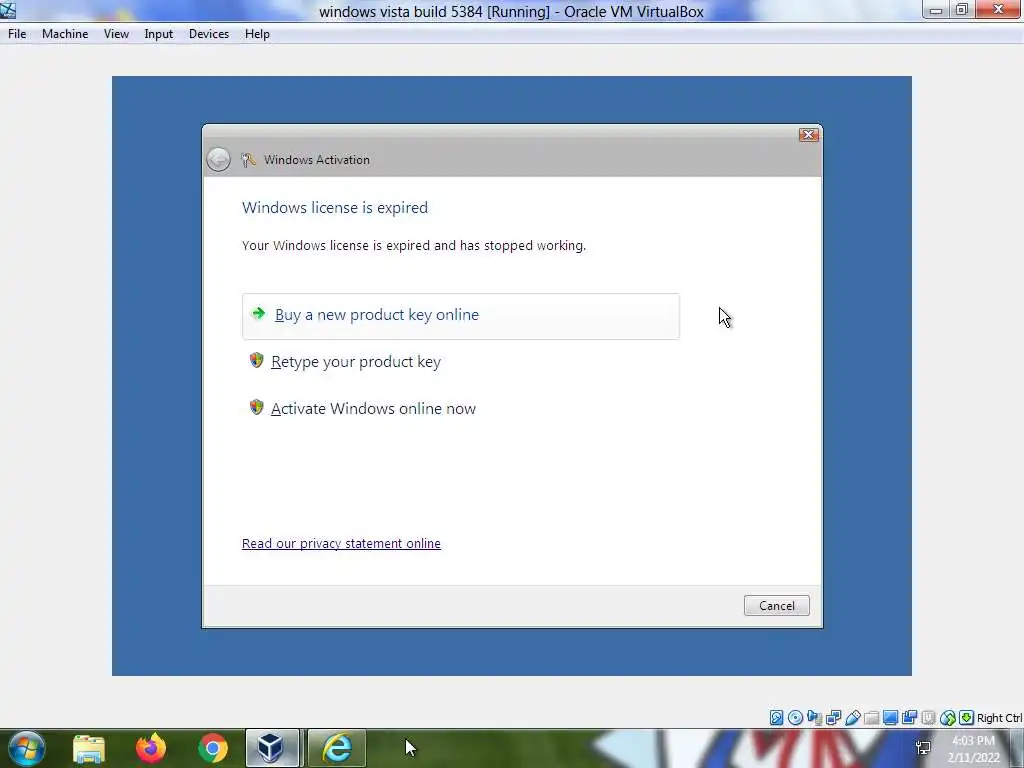The image size is (1024, 768).
Task: Open the taskbar clock showing 4:03 PM
Action: tap(974, 749)
